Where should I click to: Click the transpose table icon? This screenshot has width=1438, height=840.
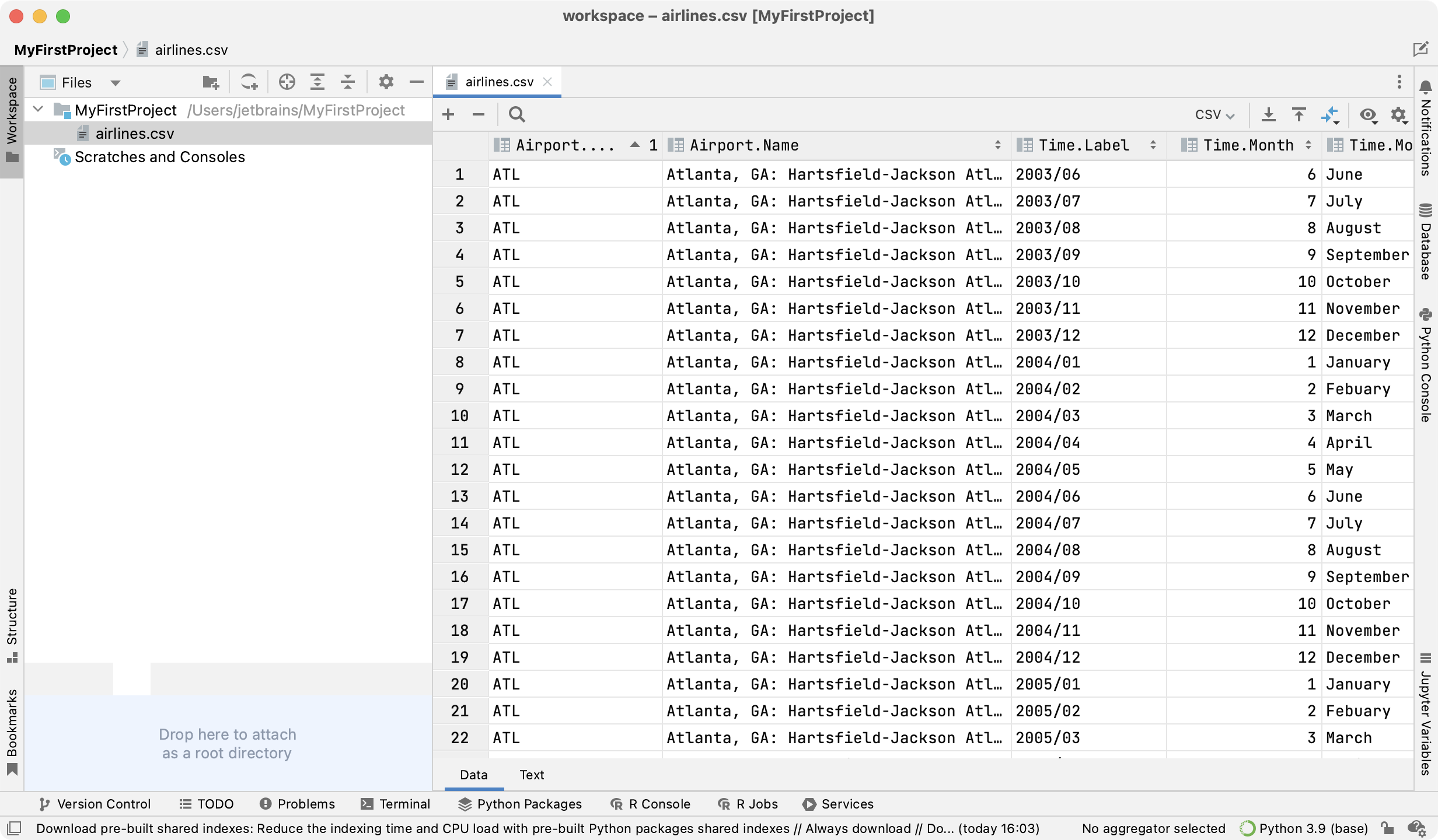[1330, 114]
